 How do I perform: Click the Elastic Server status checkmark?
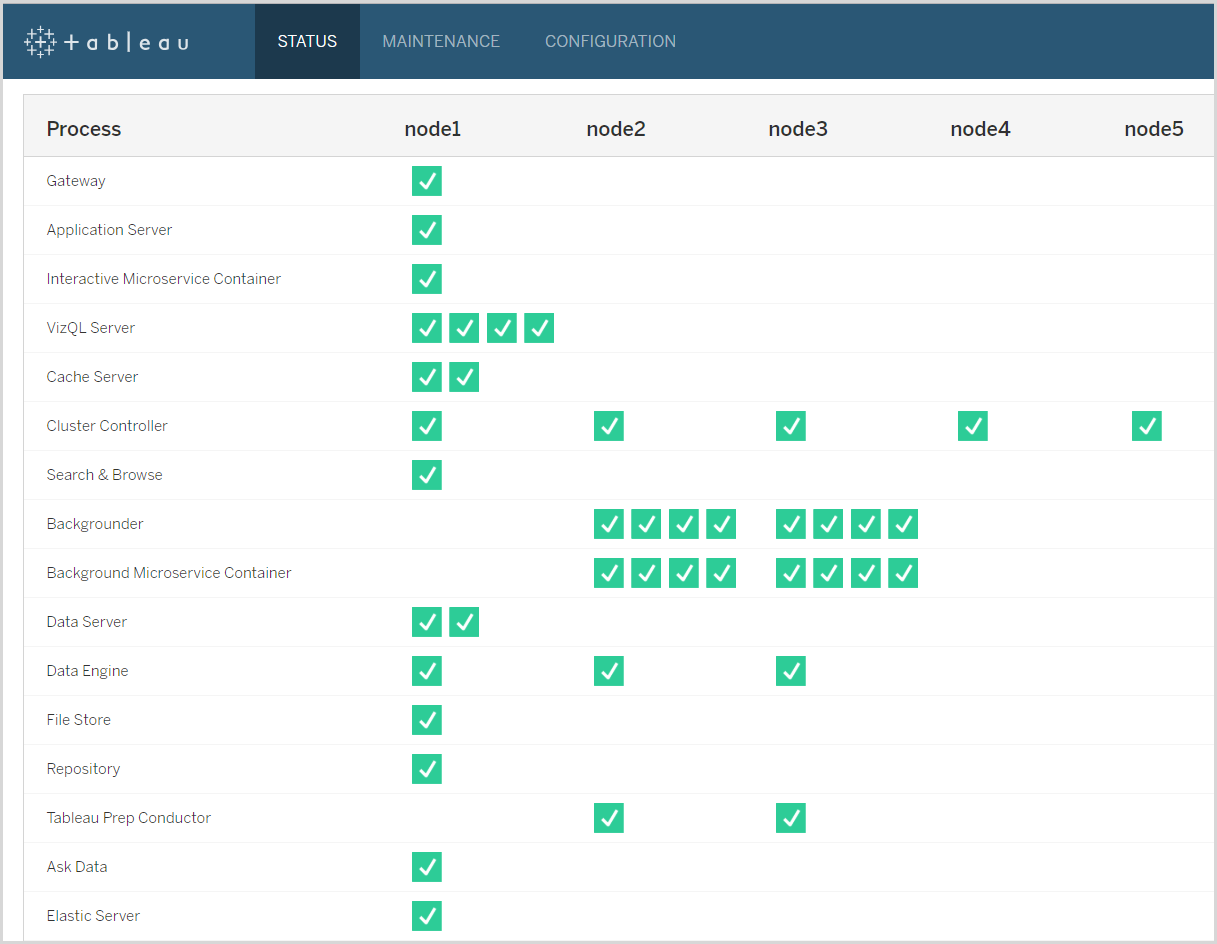(427, 916)
